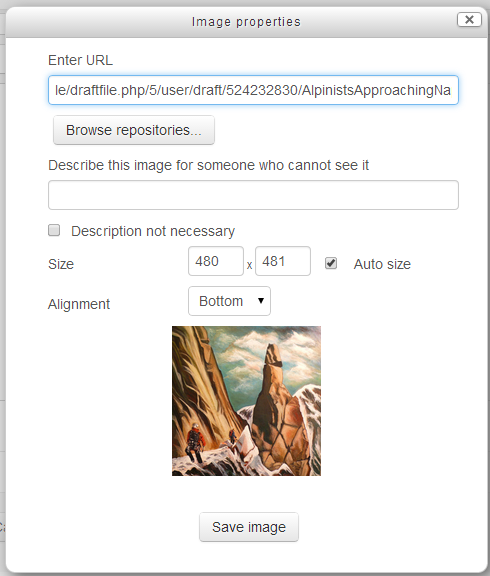Click the Description not necessary label
This screenshot has width=490, height=576.
click(x=153, y=231)
